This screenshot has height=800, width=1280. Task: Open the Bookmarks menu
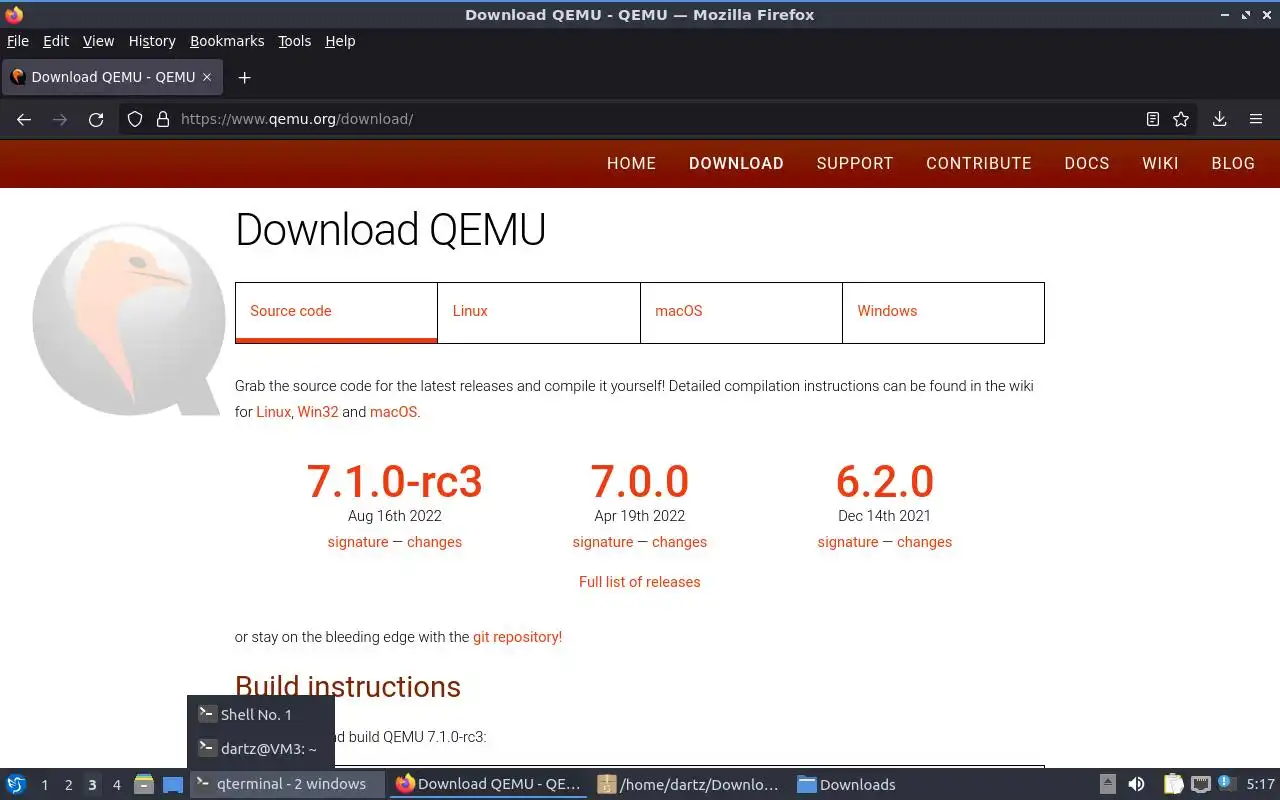(227, 41)
